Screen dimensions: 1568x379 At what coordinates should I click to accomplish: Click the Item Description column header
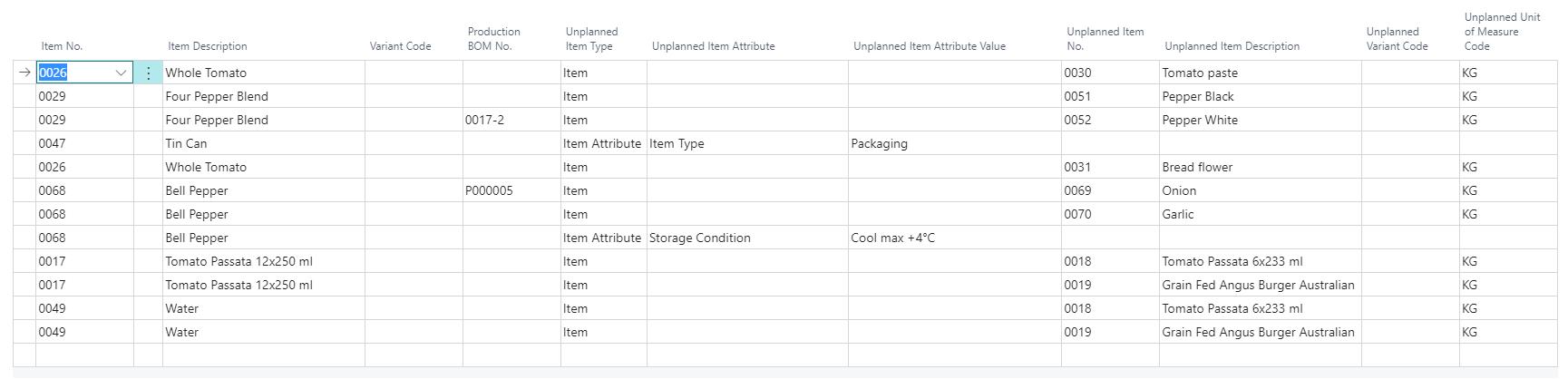[x=207, y=46]
